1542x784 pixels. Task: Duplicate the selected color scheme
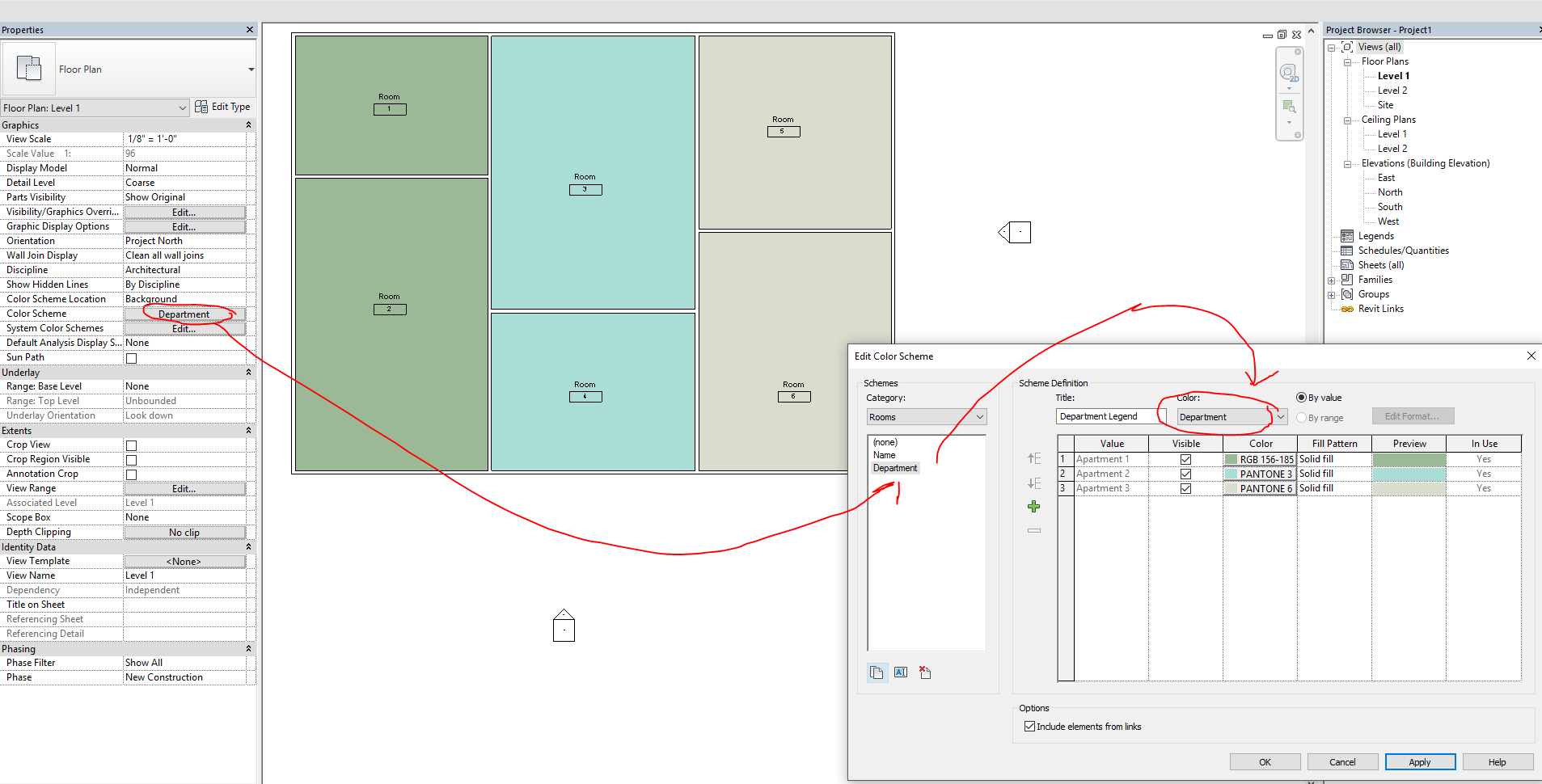point(877,672)
